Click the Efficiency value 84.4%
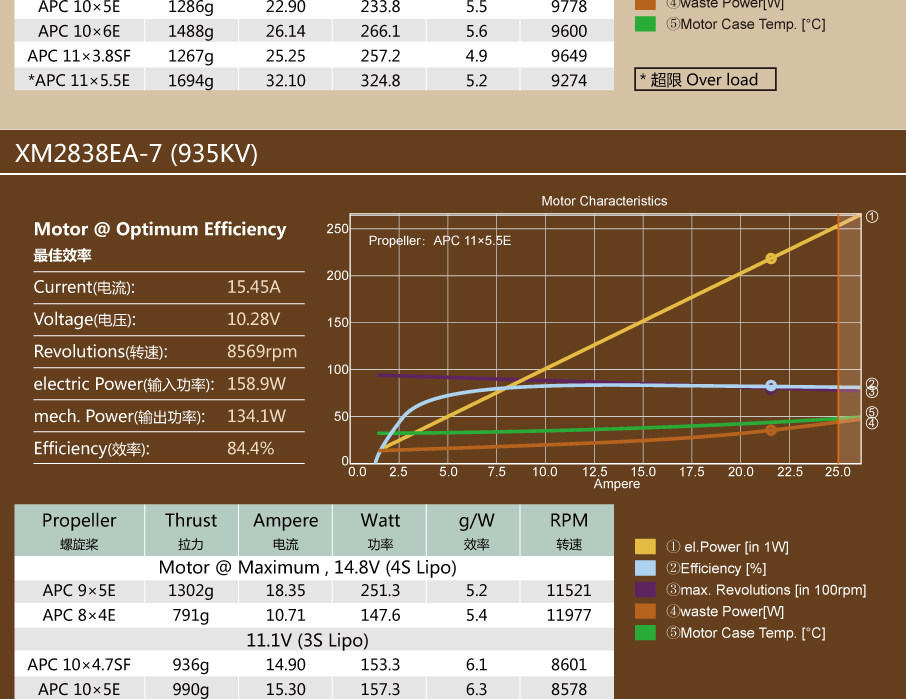Viewport: 906px width, 699px height. [x=250, y=448]
